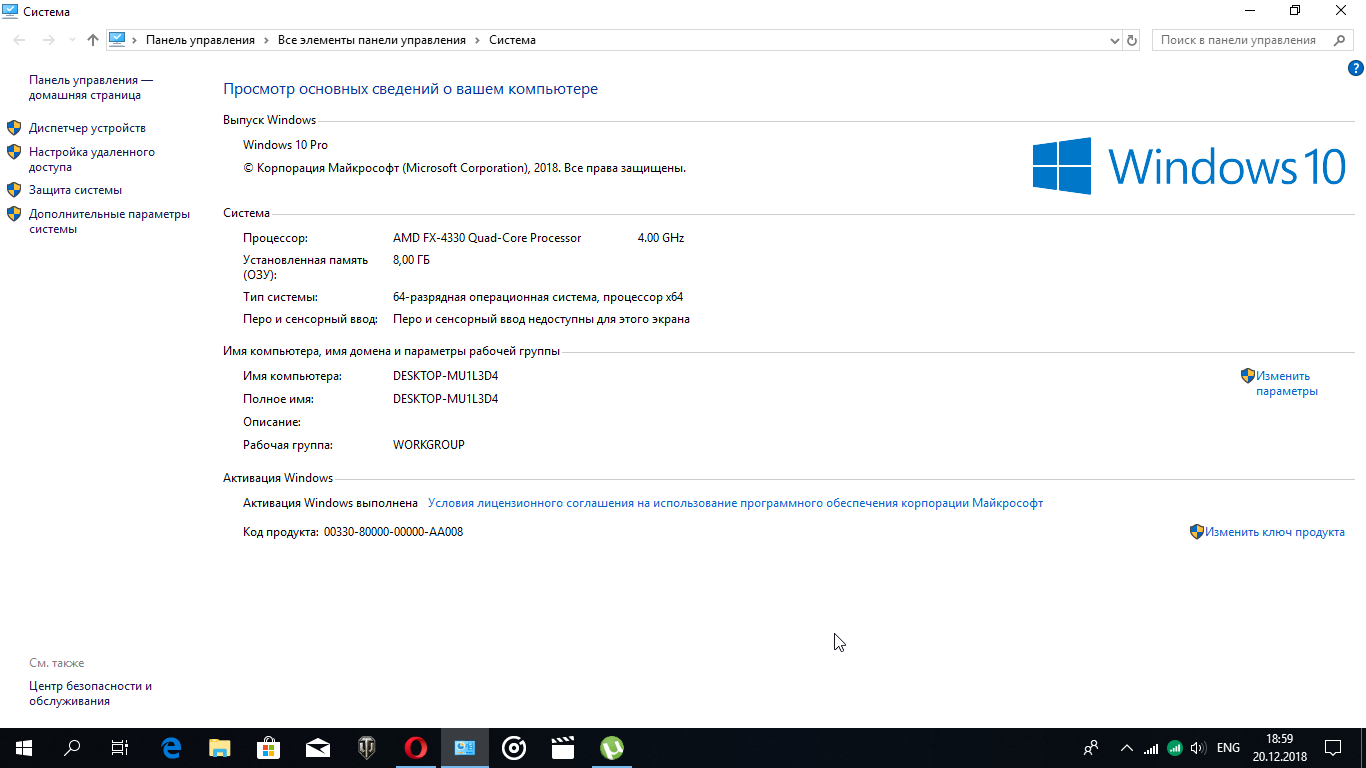The width and height of the screenshot is (1366, 768).
Task: Refresh the System page in the address bar
Action: [x=1132, y=40]
